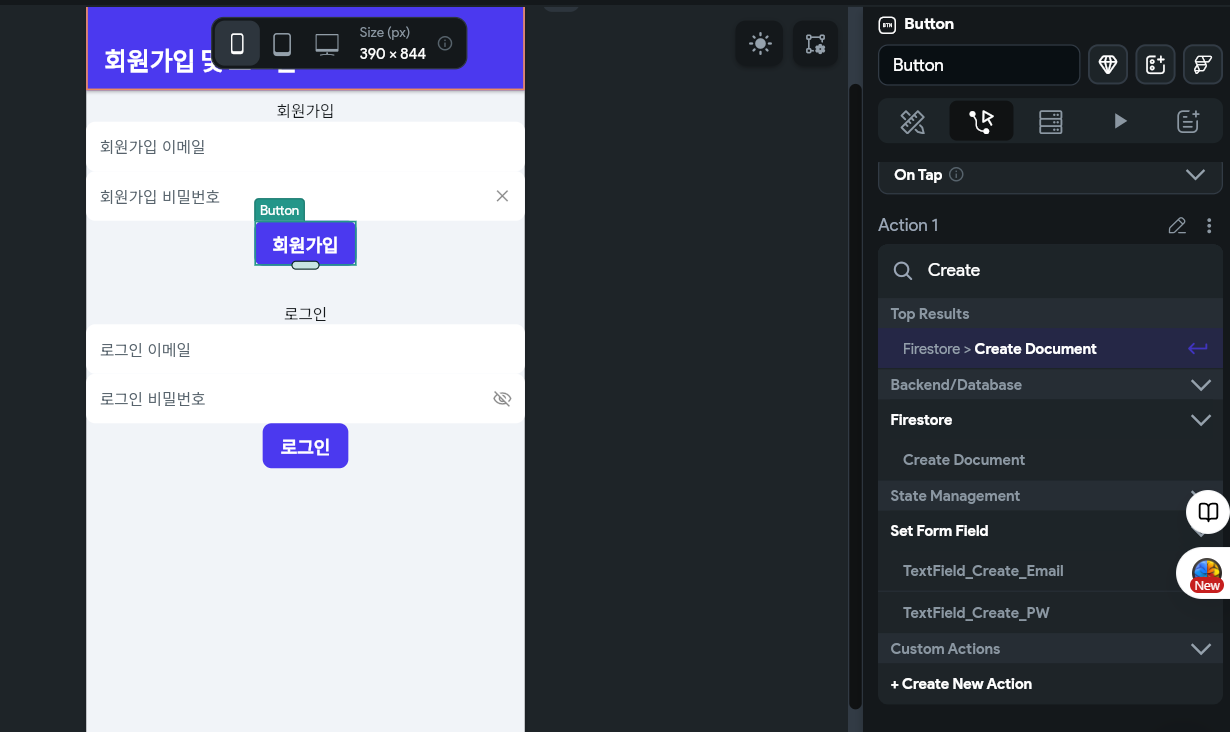Click the vertical scrollbar beside properties panel
The width and height of the screenshot is (1230, 732).
pos(855,395)
